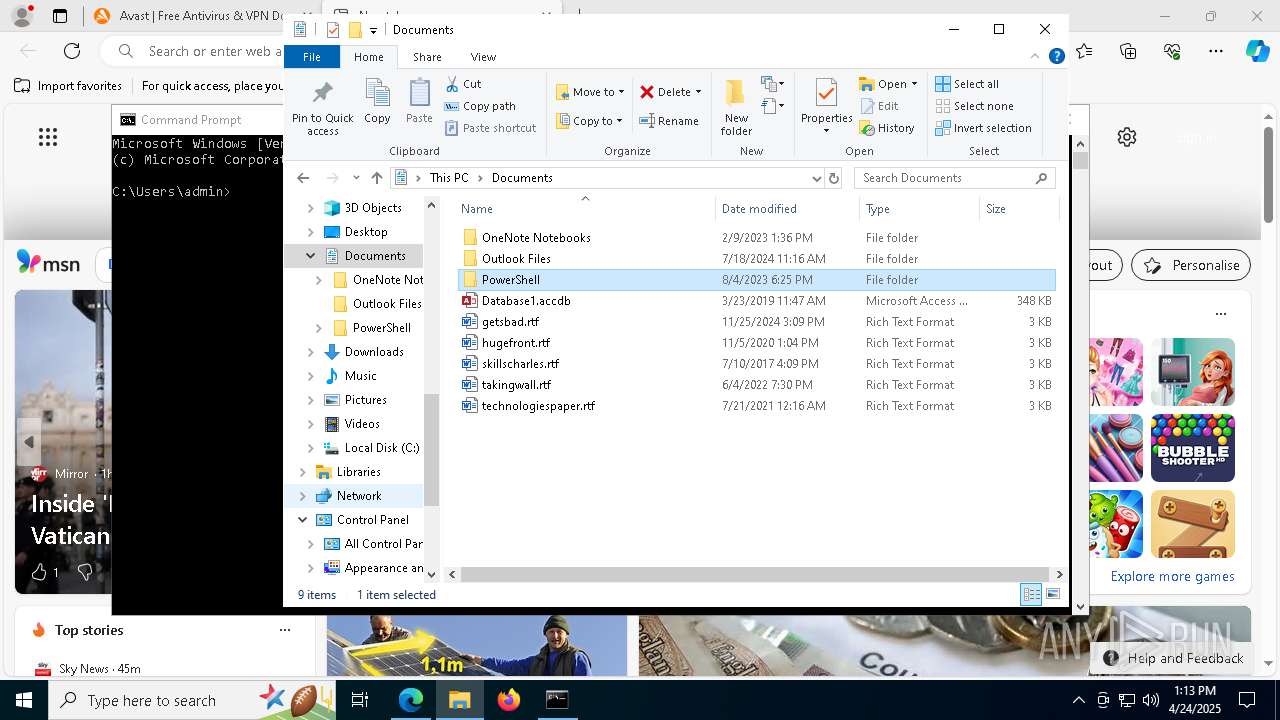This screenshot has width=1280, height=720.
Task: Click the horizontal scrollbar in file list
Action: tap(755, 574)
